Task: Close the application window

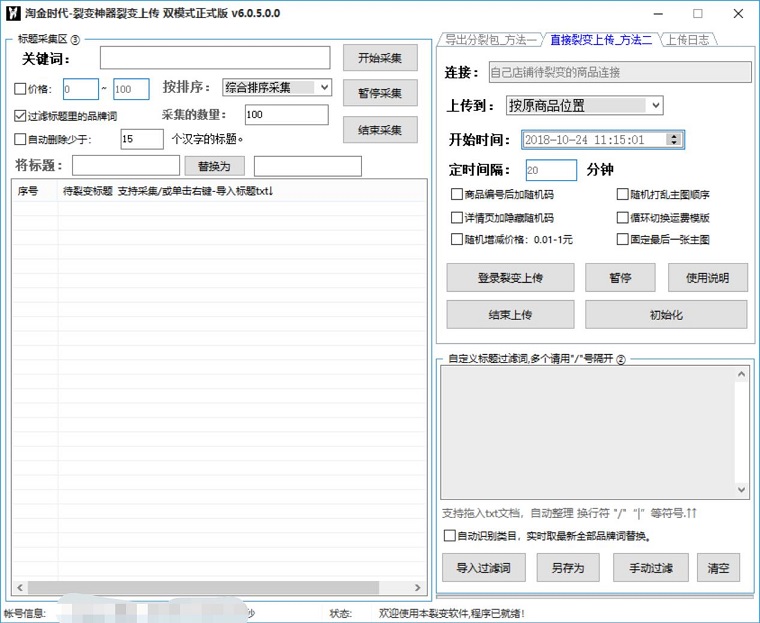Action: tap(738, 14)
